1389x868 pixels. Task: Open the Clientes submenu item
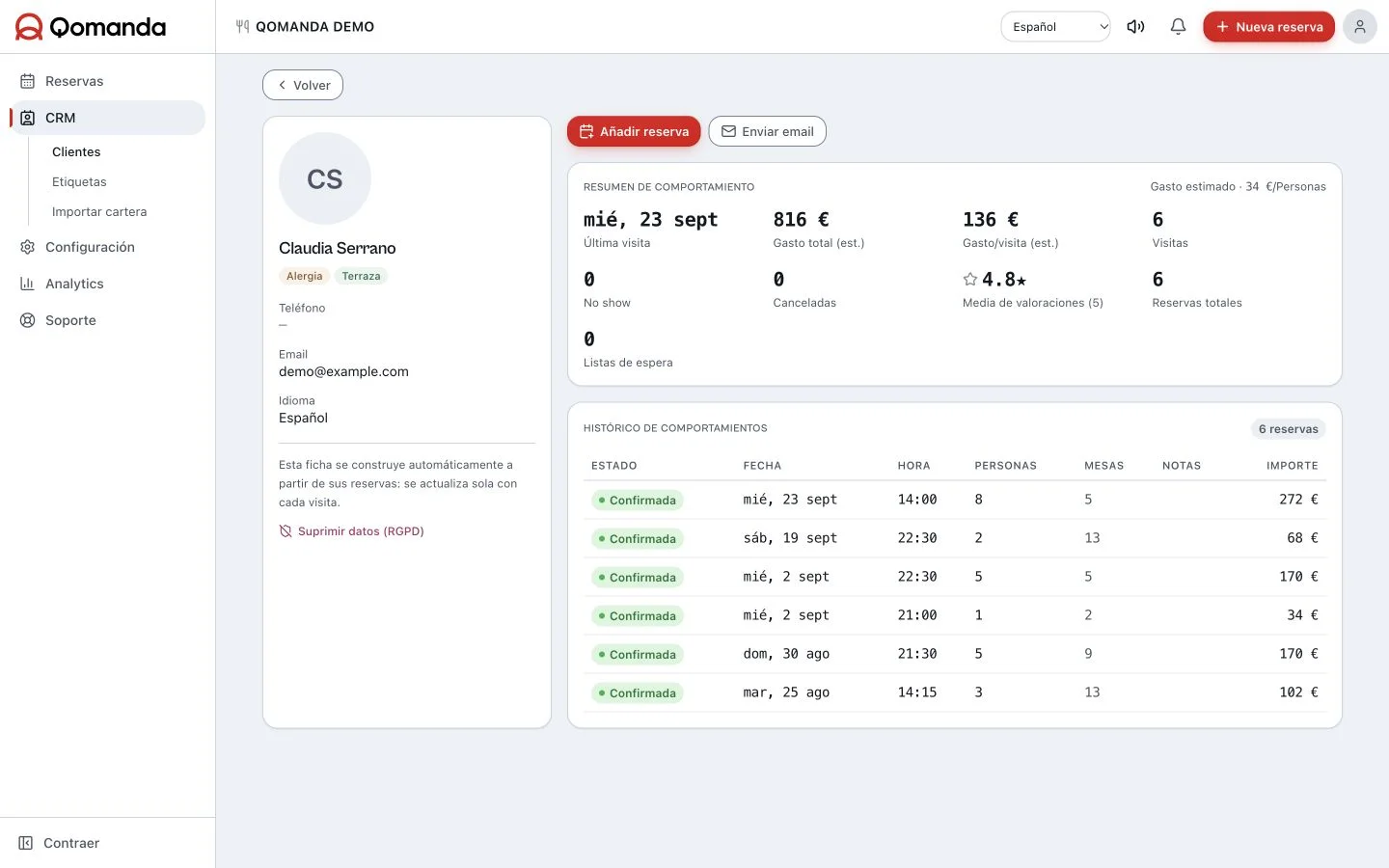click(x=76, y=151)
